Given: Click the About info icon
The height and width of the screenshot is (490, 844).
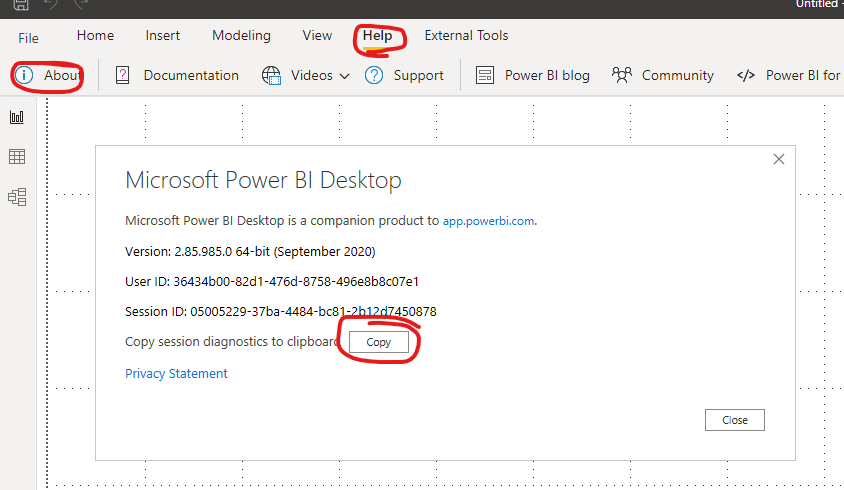Looking at the screenshot, I should point(24,75).
